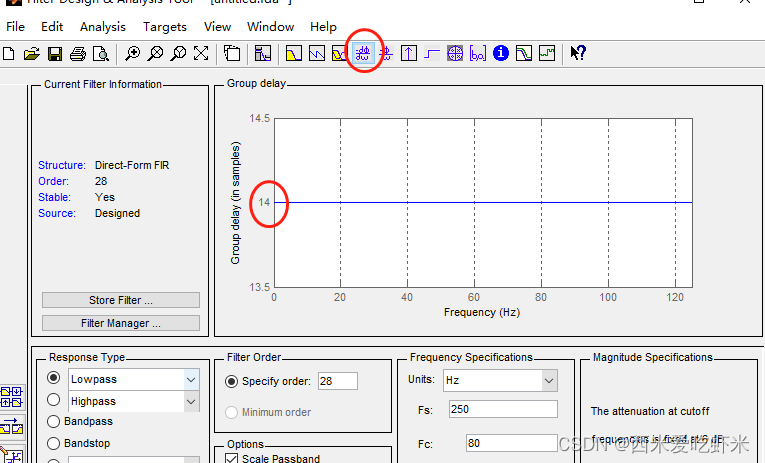Click the Open session folder icon
Image resolution: width=765 pixels, height=463 pixels.
coord(32,53)
